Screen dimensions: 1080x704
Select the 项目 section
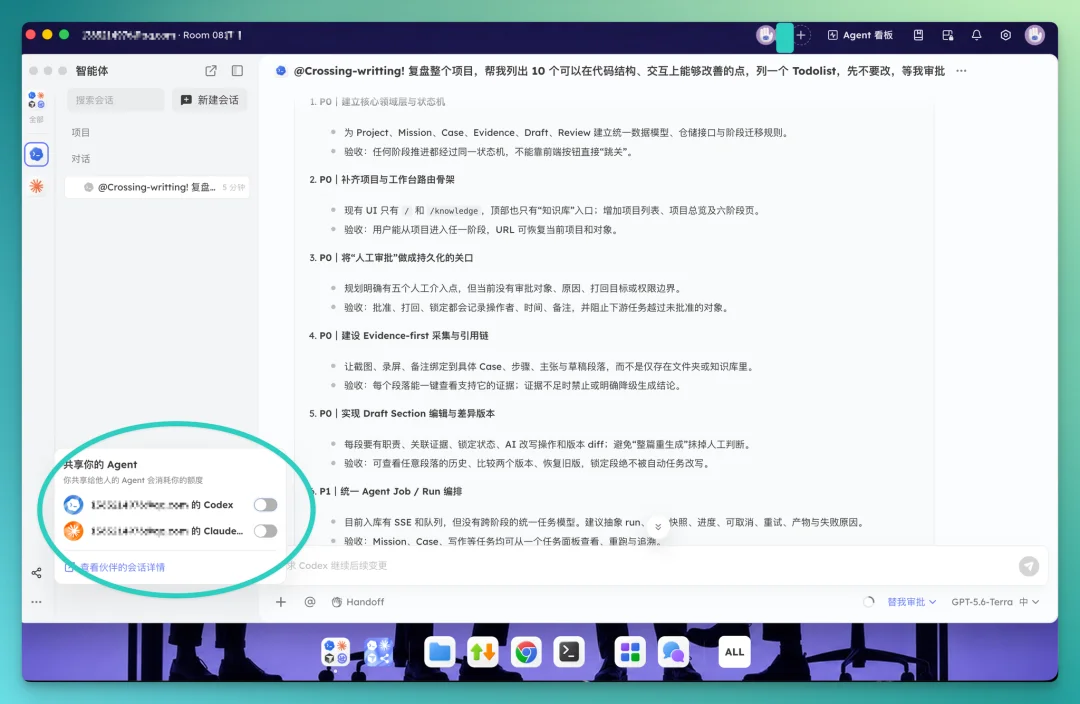[81, 132]
